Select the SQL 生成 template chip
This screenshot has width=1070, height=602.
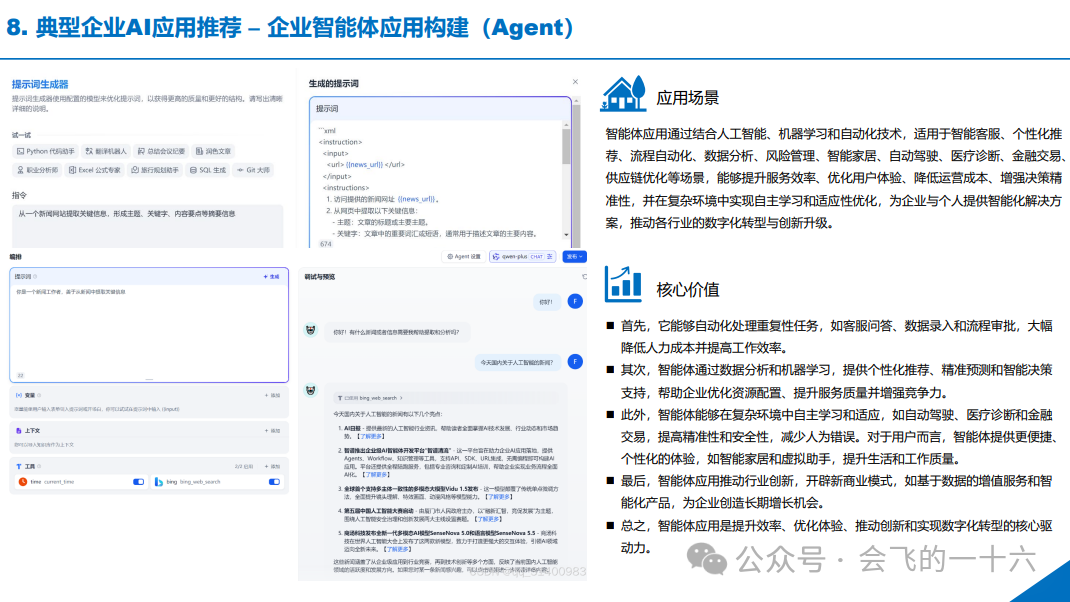click(207, 170)
